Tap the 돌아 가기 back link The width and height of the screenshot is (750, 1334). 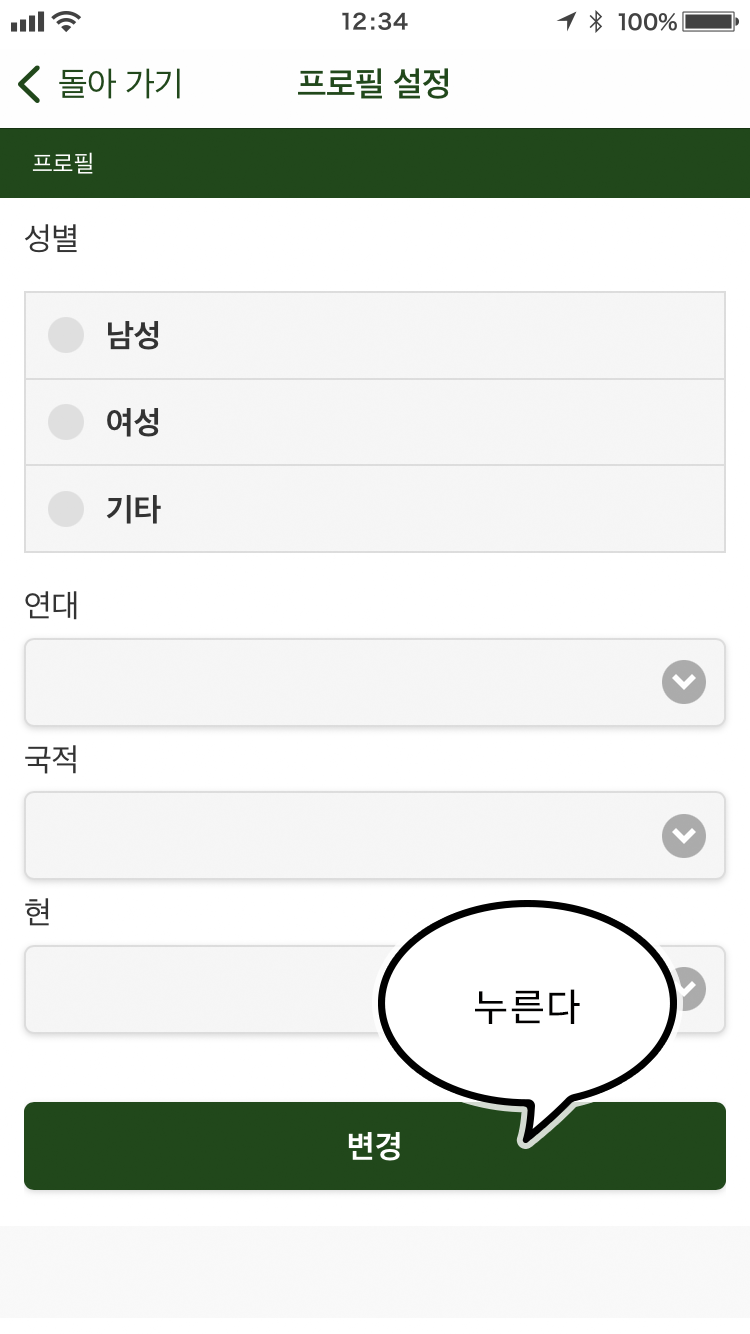tap(120, 85)
